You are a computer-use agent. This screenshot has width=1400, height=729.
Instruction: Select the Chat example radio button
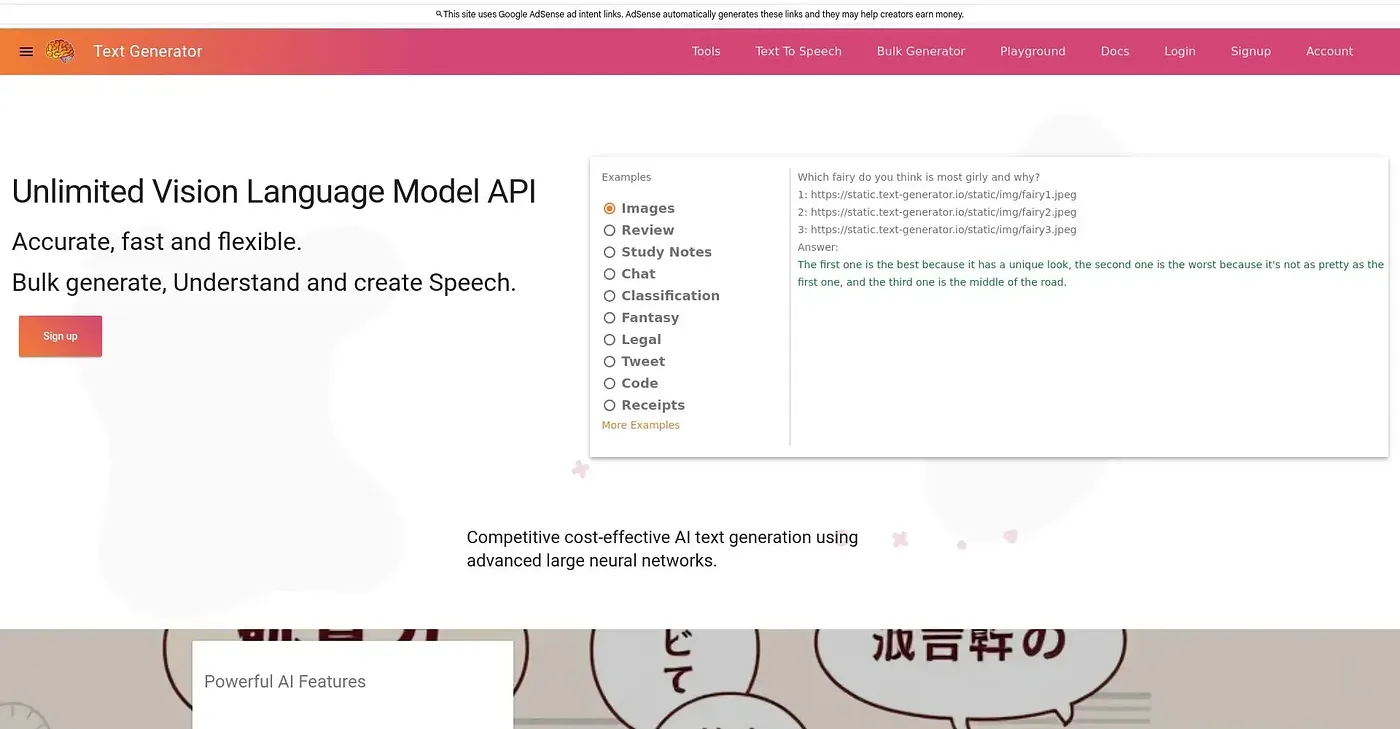tap(609, 275)
